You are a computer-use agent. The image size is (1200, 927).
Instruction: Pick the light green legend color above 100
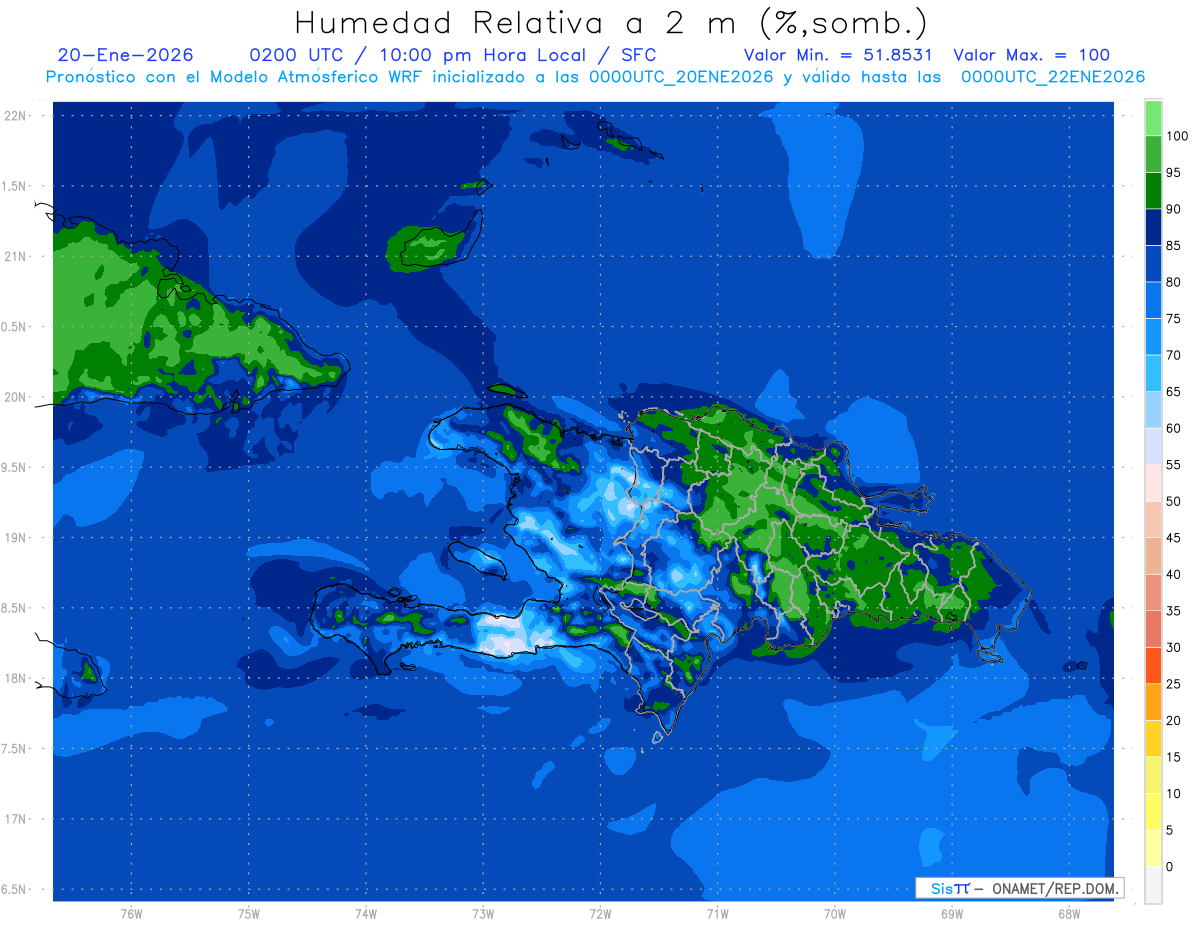point(1153,118)
